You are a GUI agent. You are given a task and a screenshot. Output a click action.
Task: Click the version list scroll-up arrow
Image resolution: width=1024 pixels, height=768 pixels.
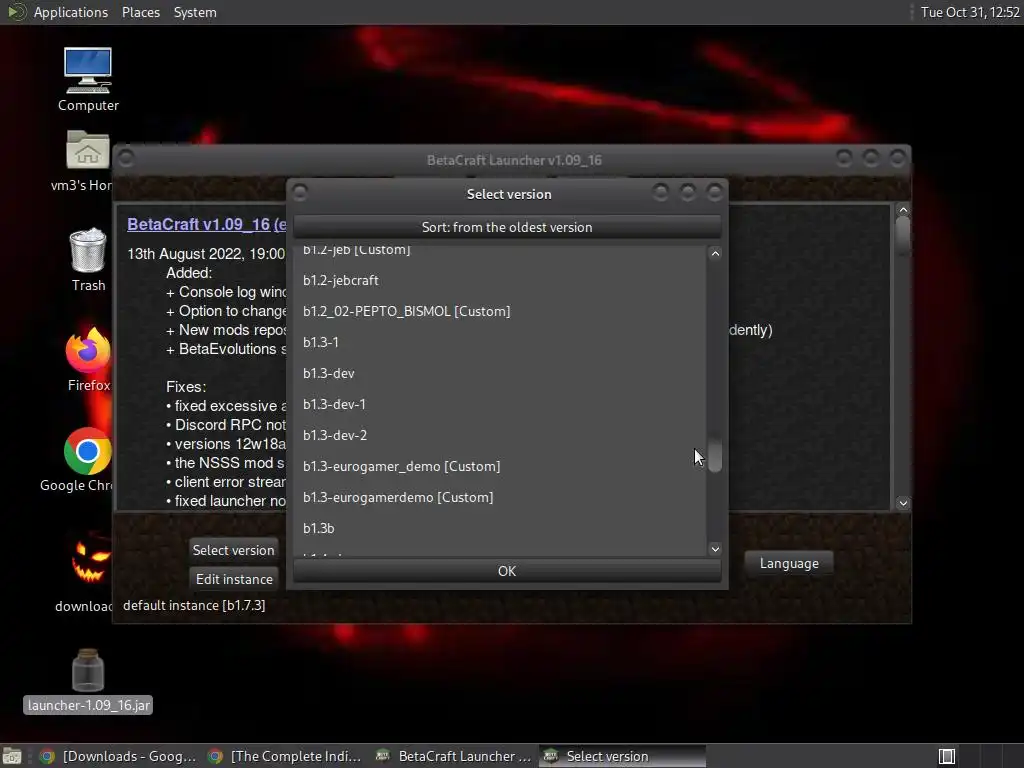(715, 253)
